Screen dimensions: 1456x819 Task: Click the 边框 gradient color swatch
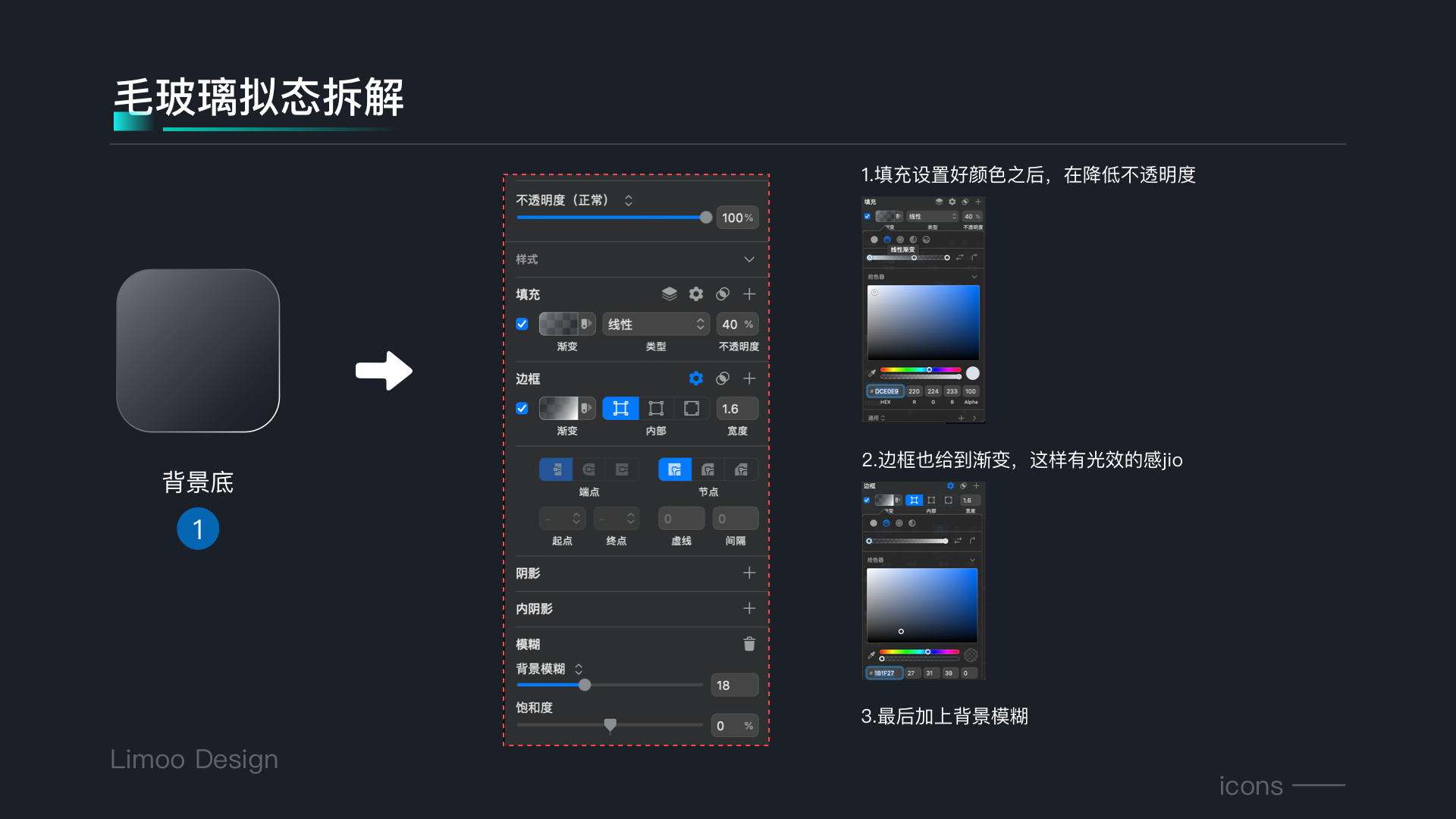pos(559,409)
